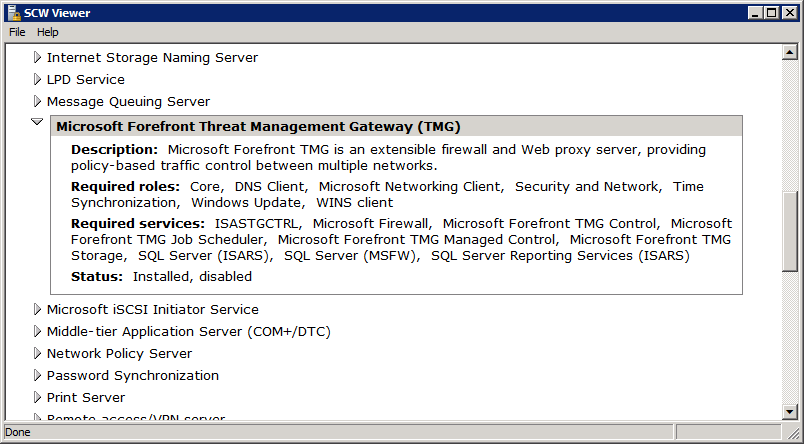Expand the Password Synchronization entry
The width and height of the screenshot is (804, 444).
tap(37, 376)
